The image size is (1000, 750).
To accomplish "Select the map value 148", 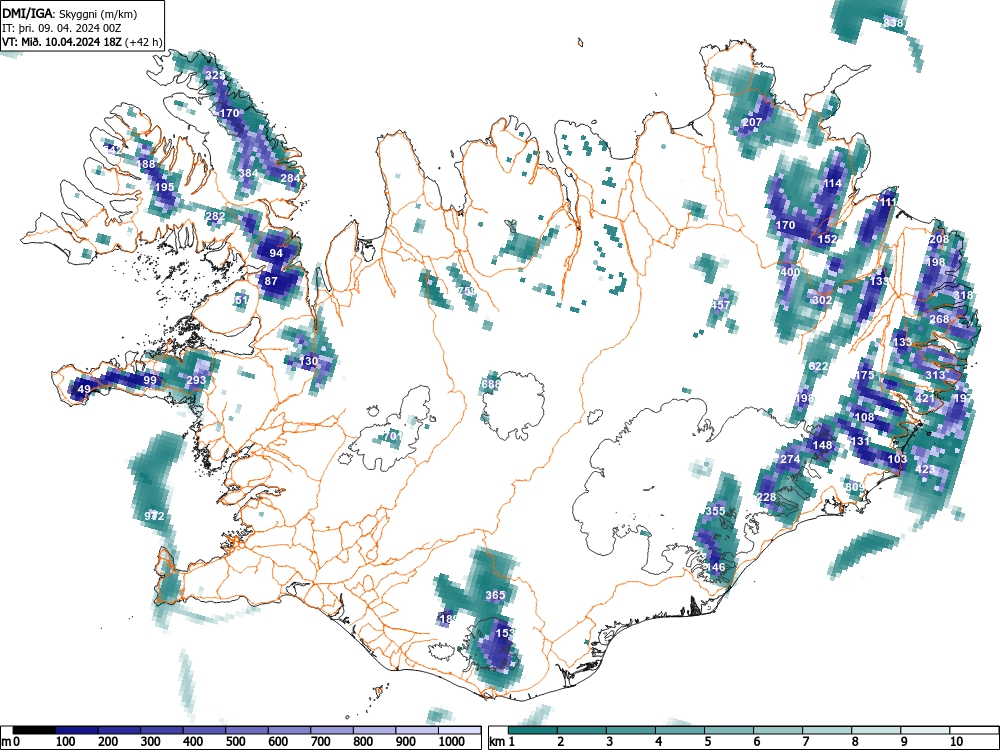I will pyautogui.click(x=822, y=445).
